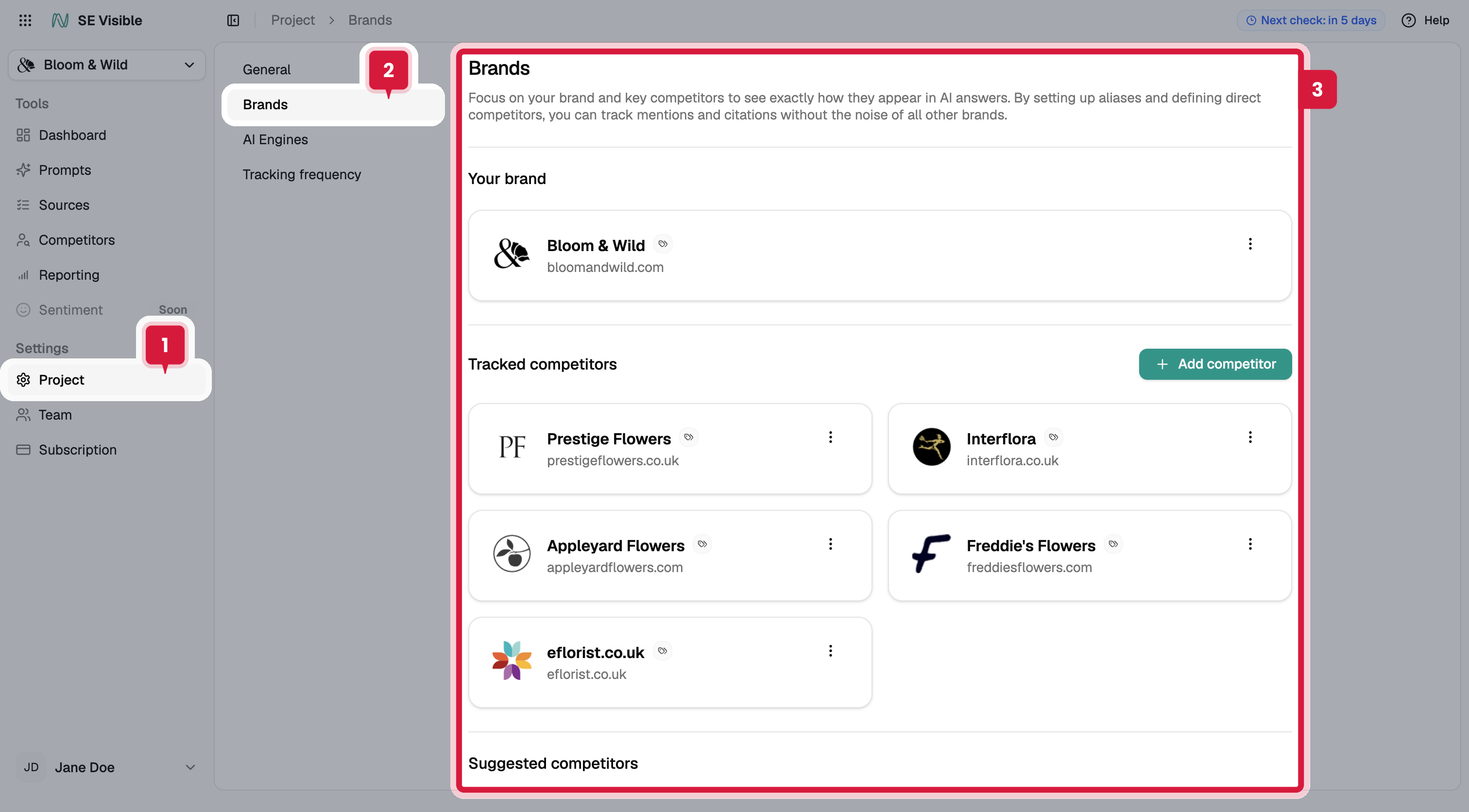
Task: Click the alias tag icon next to Bloom & Wild
Action: pyautogui.click(x=663, y=244)
